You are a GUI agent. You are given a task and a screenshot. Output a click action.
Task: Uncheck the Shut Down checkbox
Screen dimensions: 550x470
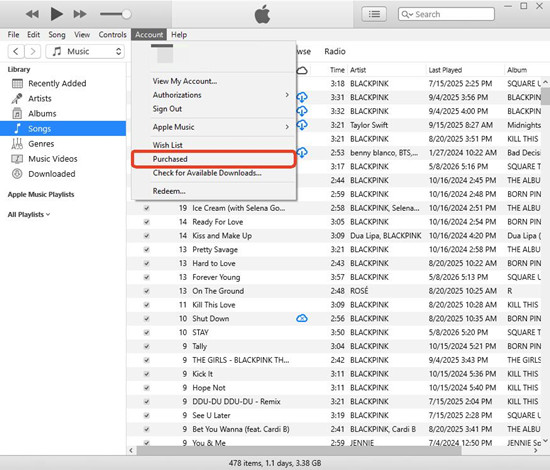coord(147,319)
